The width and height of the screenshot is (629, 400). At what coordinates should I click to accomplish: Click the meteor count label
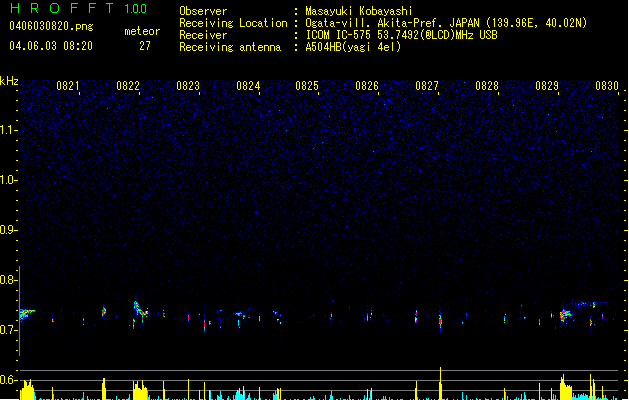point(142,31)
